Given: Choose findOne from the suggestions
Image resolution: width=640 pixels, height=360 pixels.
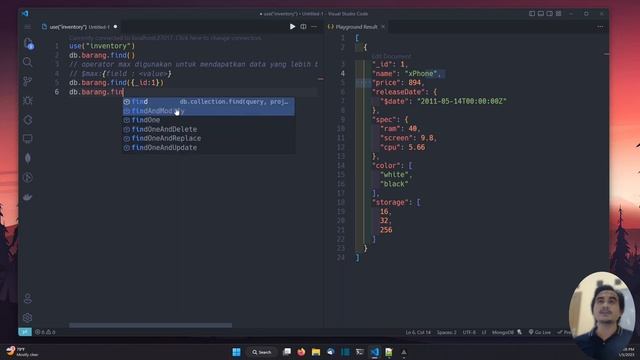Looking at the screenshot, I should click(x=209, y=120).
